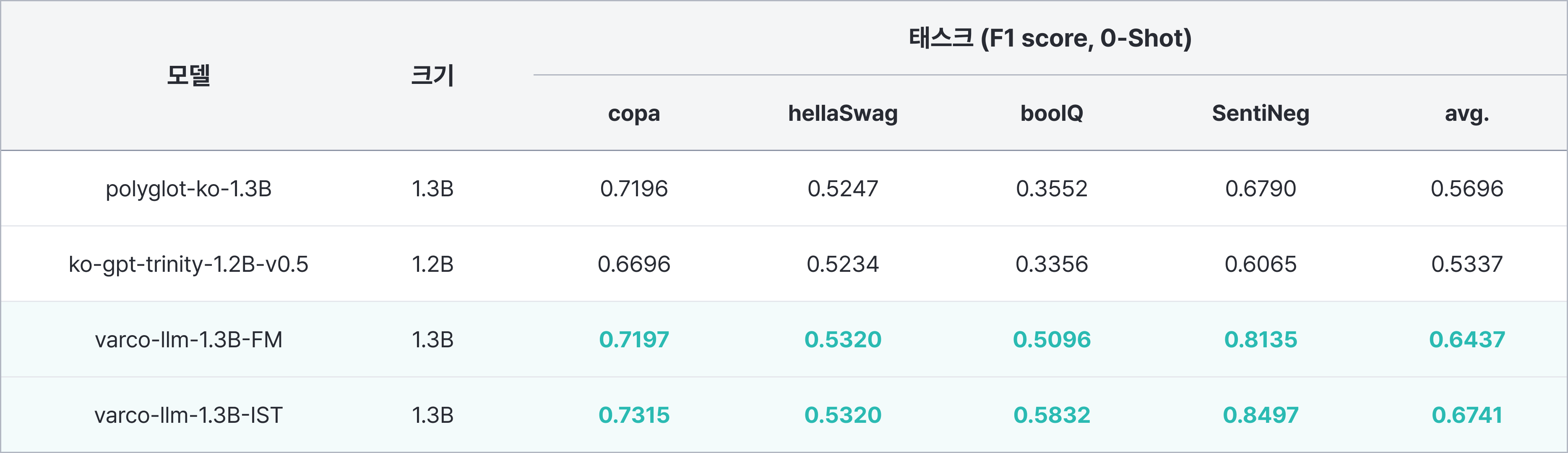The image size is (1568, 453).
Task: Select the hellaSwag value 0.5247
Action: click(842, 189)
